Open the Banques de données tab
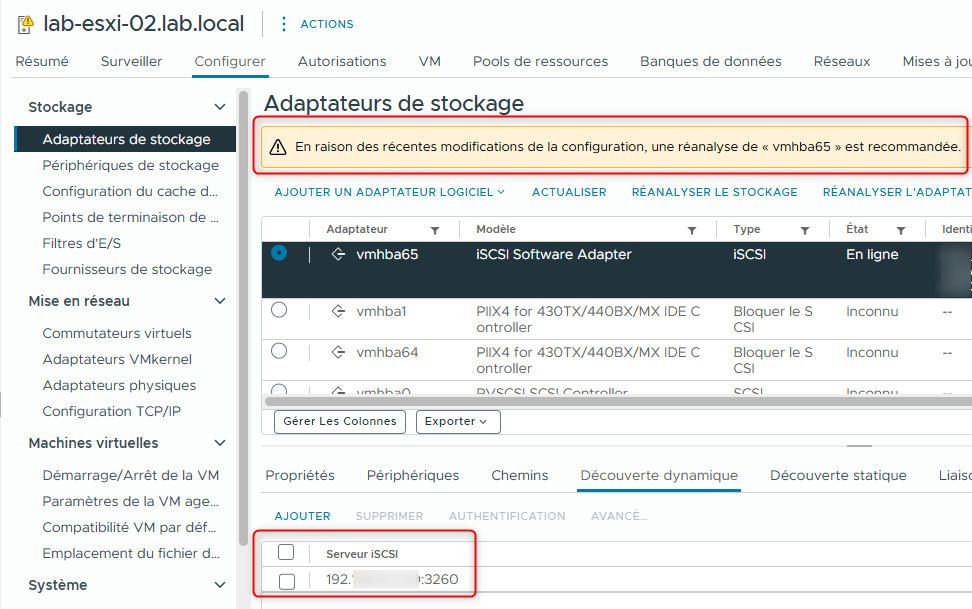The image size is (972, 609). pyautogui.click(x=710, y=61)
